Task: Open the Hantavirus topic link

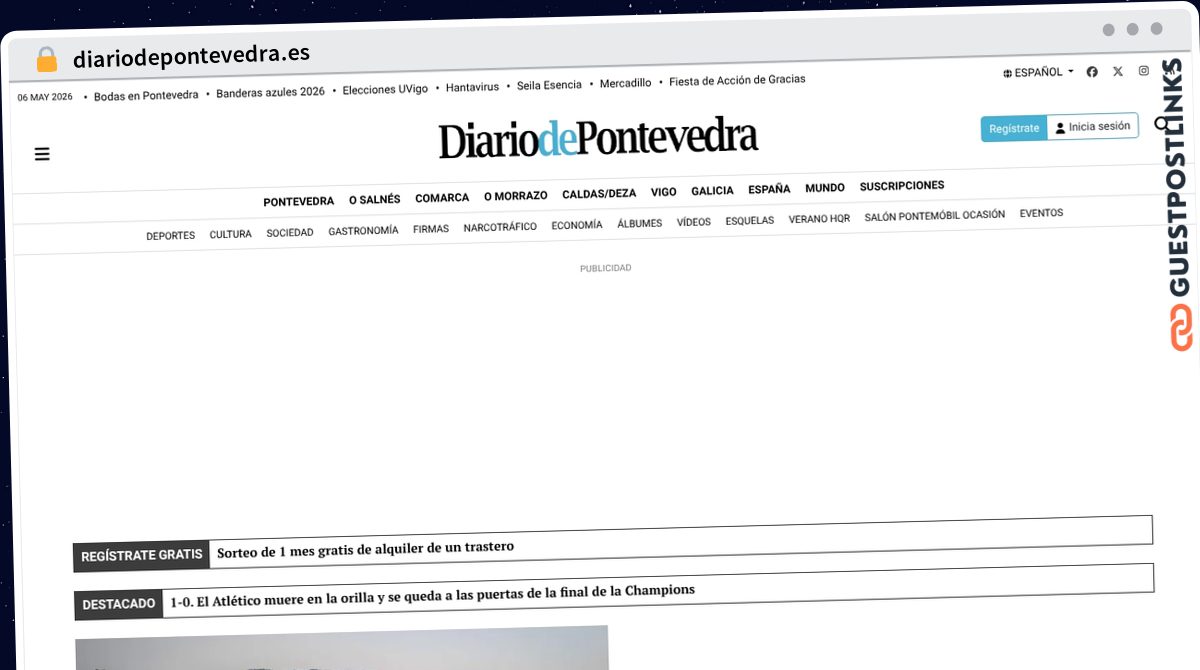Action: click(x=472, y=88)
